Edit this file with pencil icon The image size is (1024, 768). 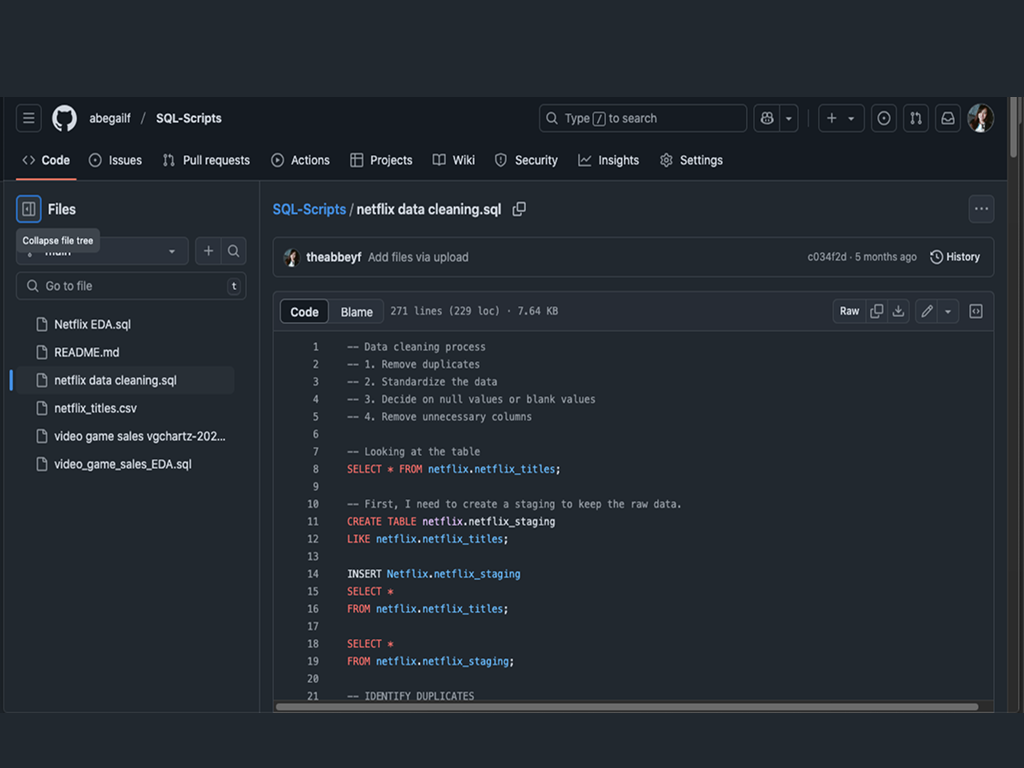927,312
